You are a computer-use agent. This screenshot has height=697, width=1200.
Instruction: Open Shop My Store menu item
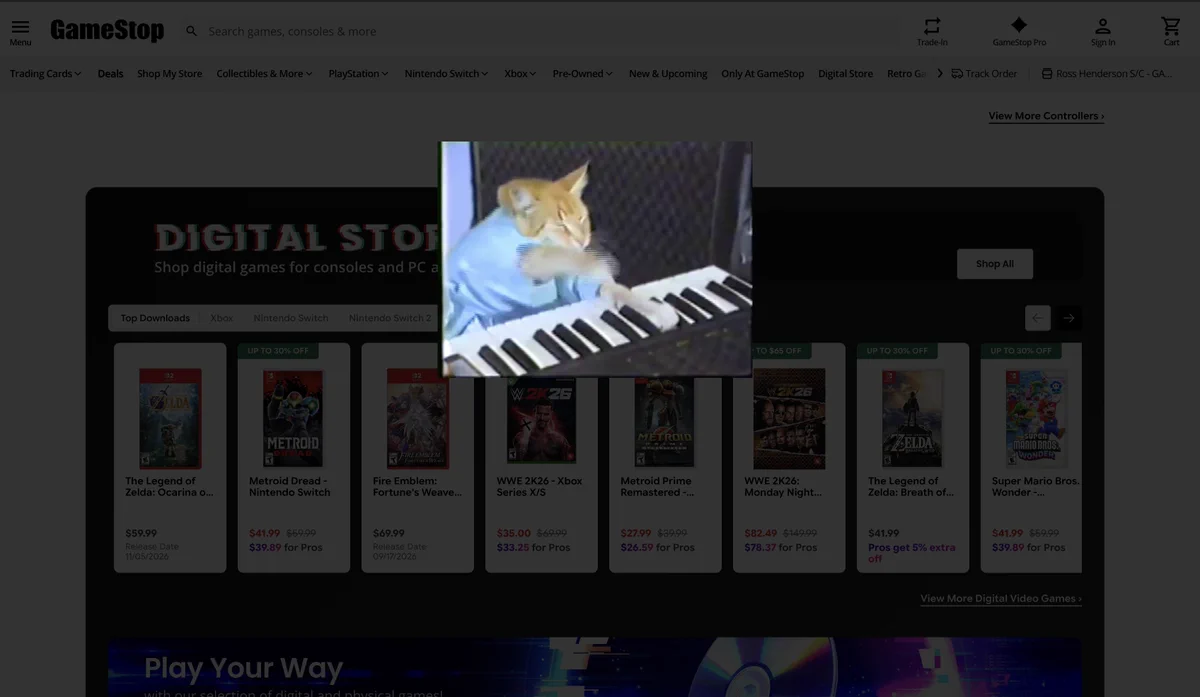click(169, 73)
